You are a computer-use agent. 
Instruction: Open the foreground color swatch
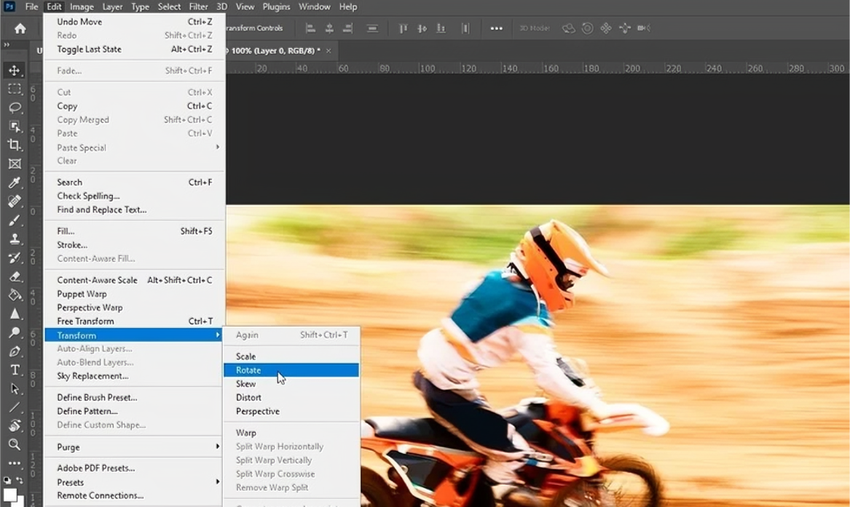(x=10, y=495)
